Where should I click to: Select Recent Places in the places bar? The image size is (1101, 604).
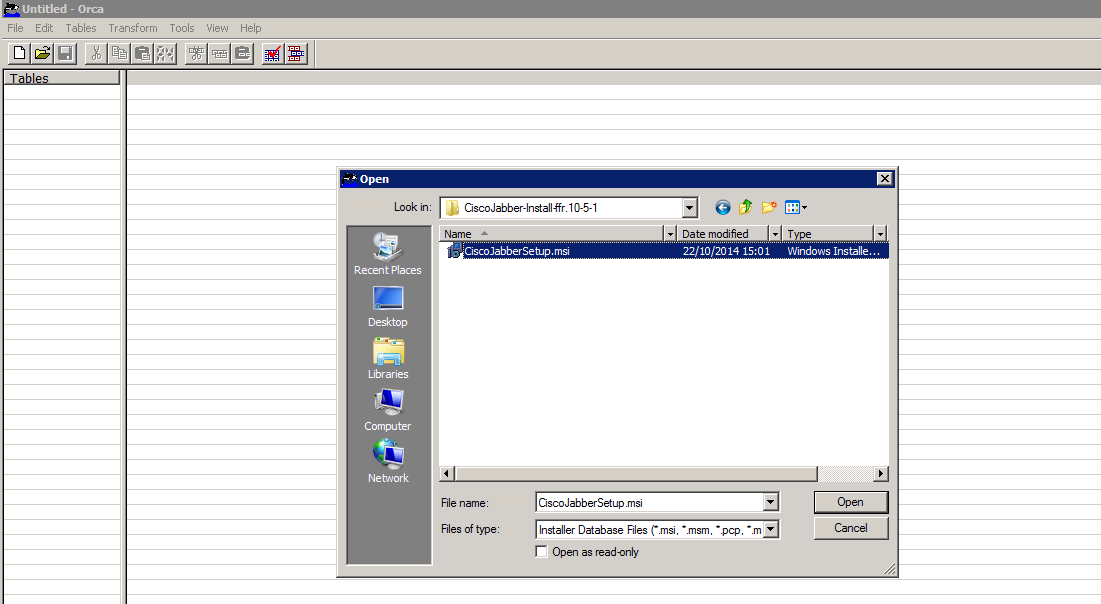[x=388, y=254]
